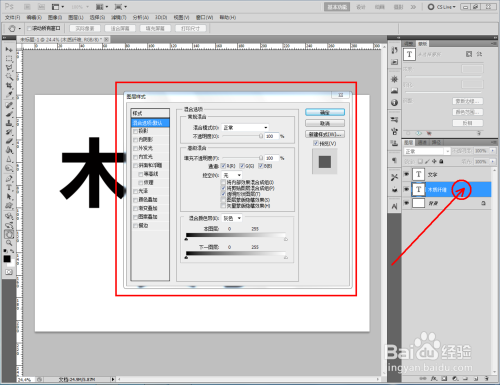Select the Move tool in the toolbox

tap(9, 49)
